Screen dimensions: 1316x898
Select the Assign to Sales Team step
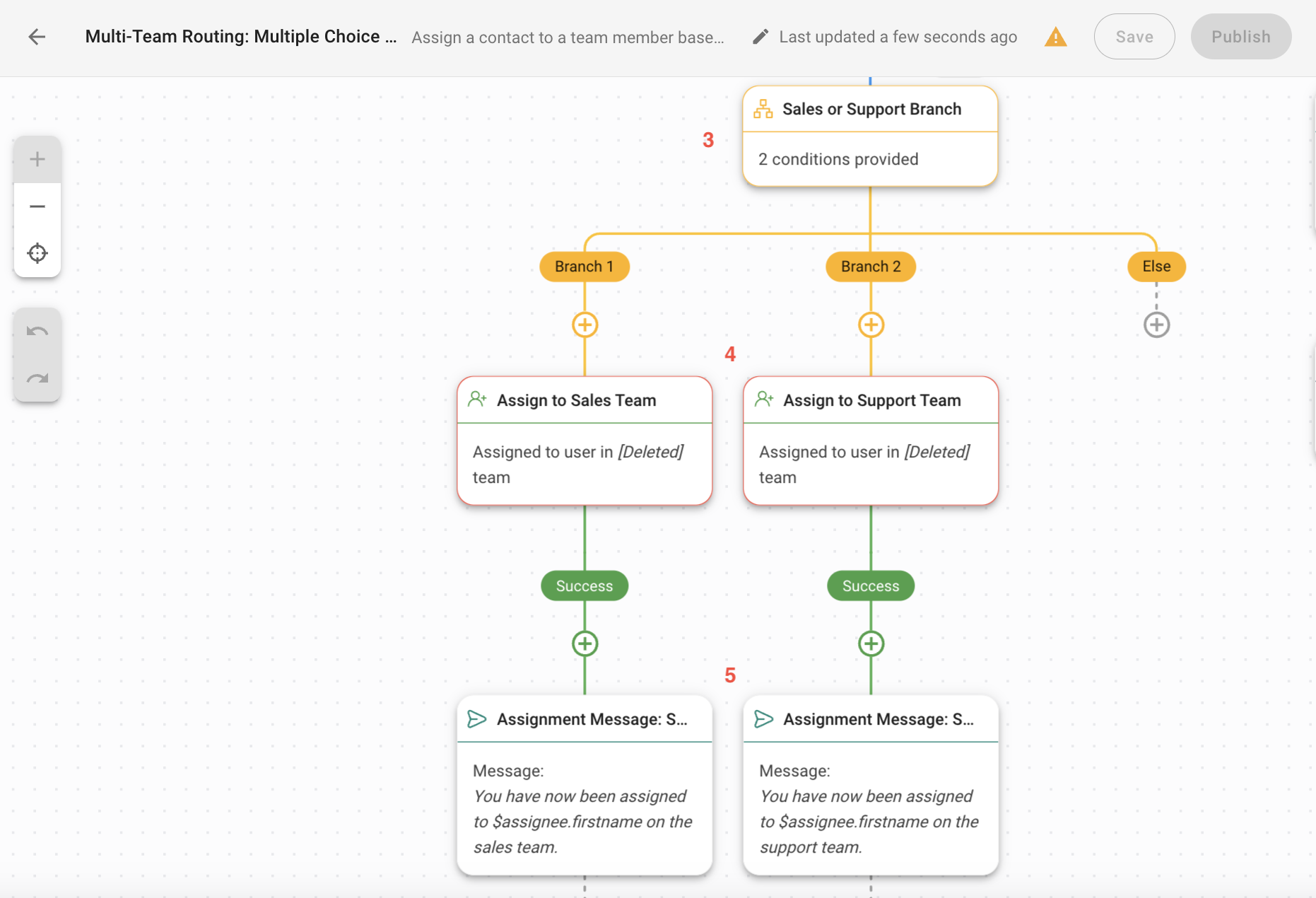coord(584,440)
